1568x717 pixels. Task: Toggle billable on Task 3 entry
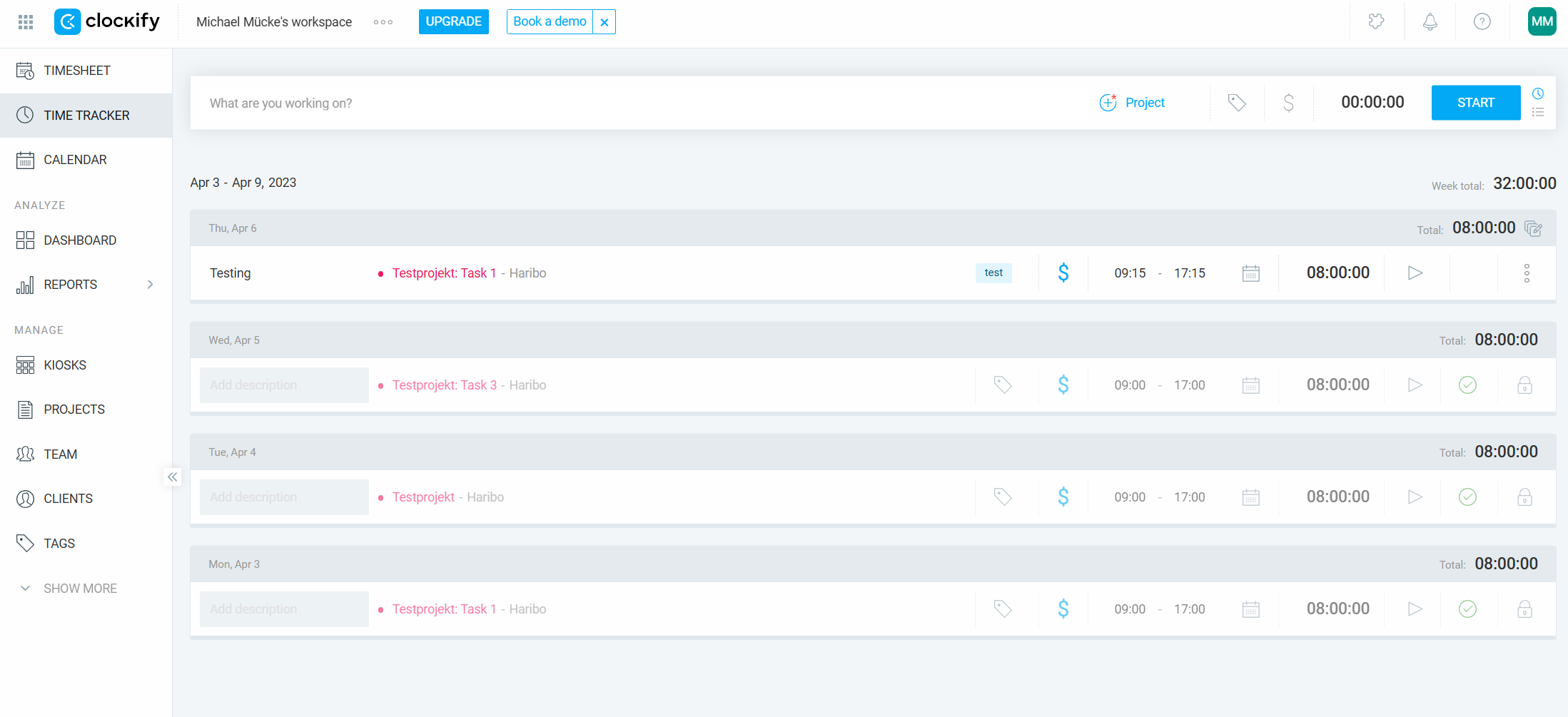click(x=1063, y=385)
